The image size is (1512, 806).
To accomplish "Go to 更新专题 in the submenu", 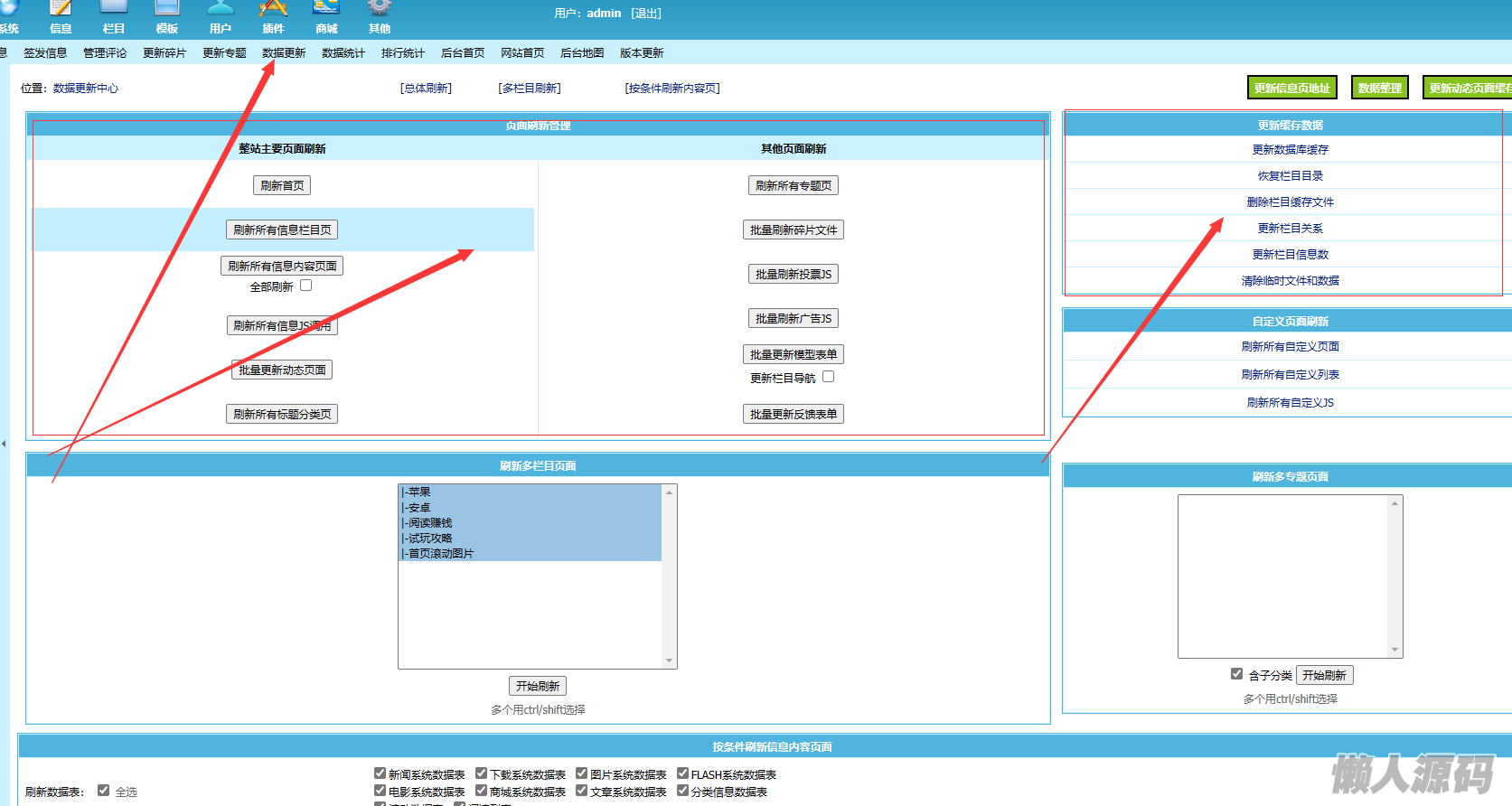I will 224,53.
